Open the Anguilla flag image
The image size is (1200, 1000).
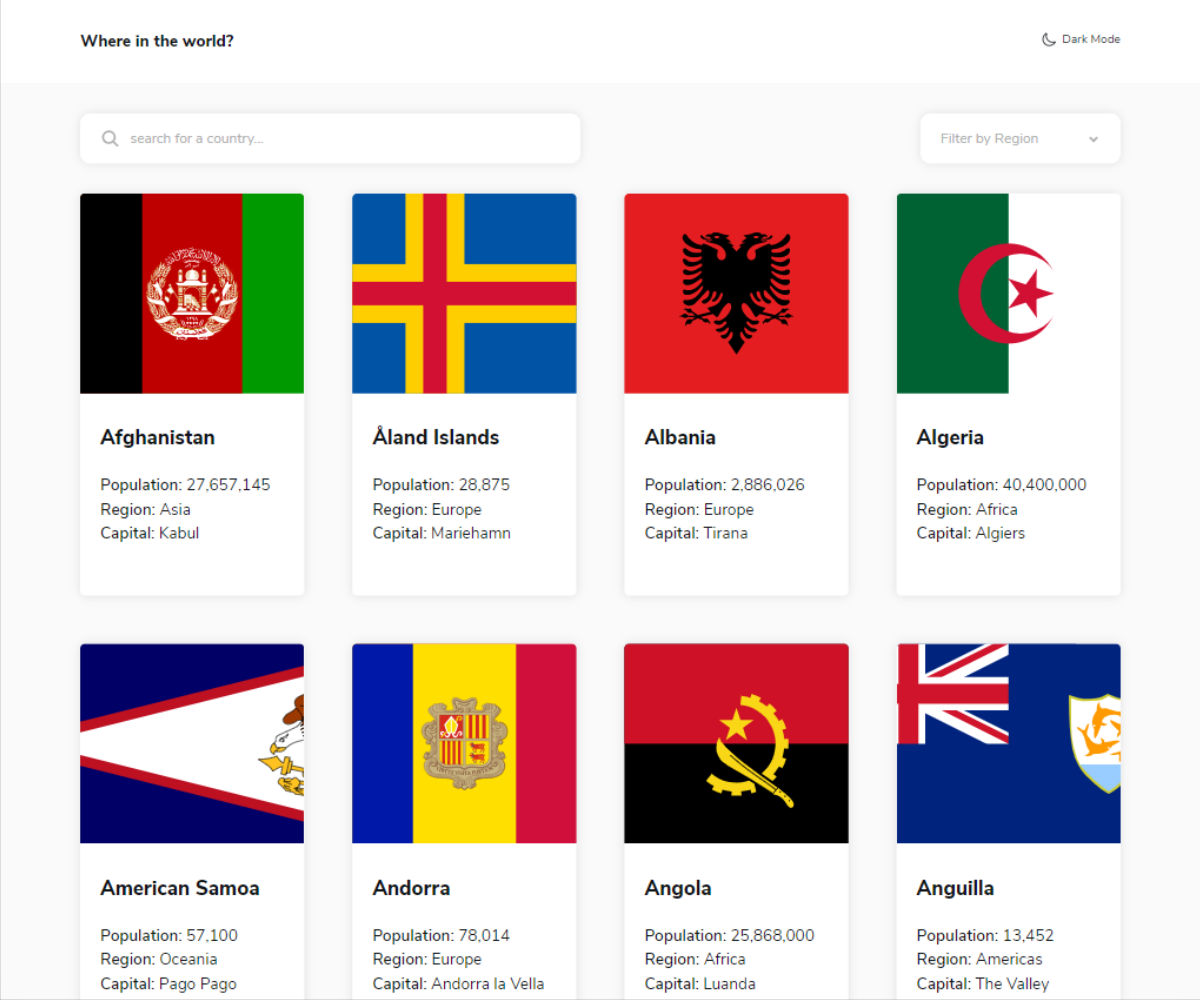(x=1008, y=743)
